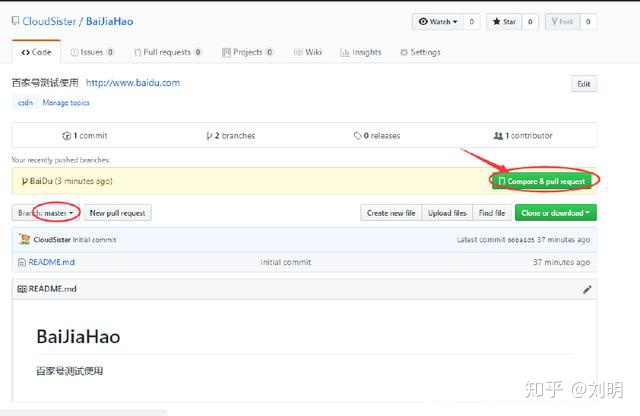Click the README.md header book icon
The height and width of the screenshot is (416, 640).
[22, 289]
